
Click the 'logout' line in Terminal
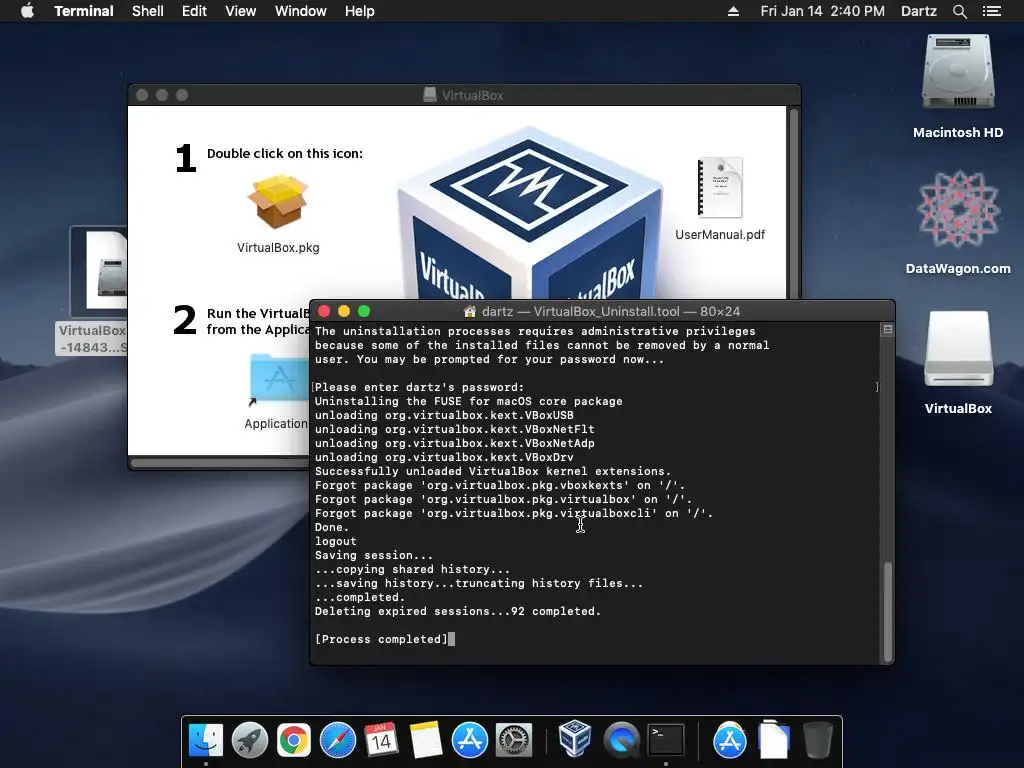click(336, 541)
